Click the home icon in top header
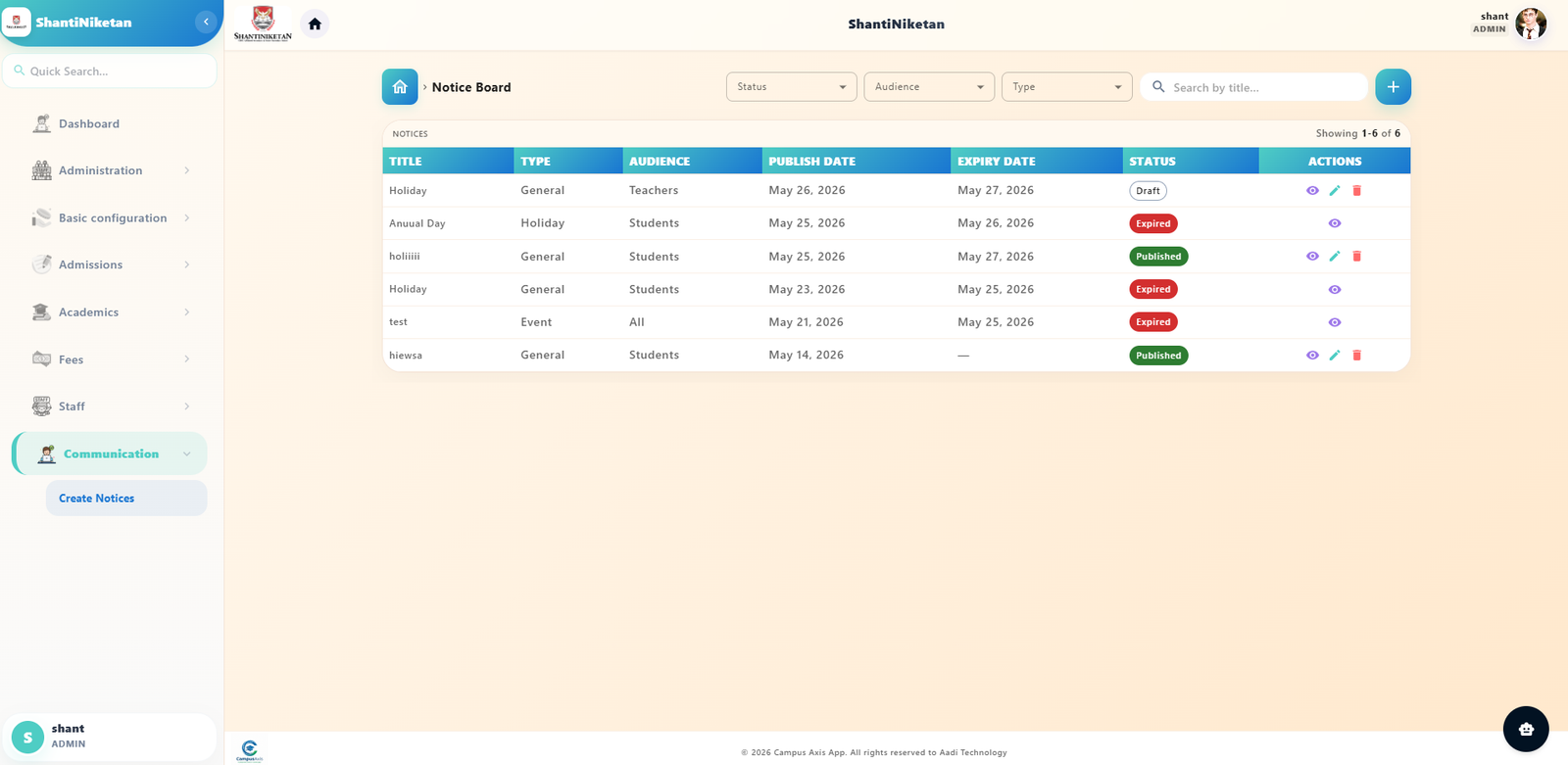The width and height of the screenshot is (1568, 765). pyautogui.click(x=315, y=24)
